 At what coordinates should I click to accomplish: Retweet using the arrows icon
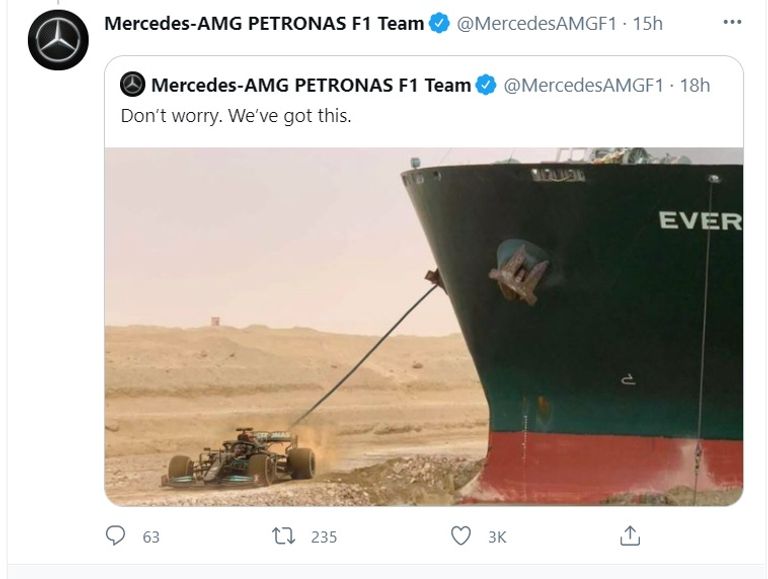point(284,537)
